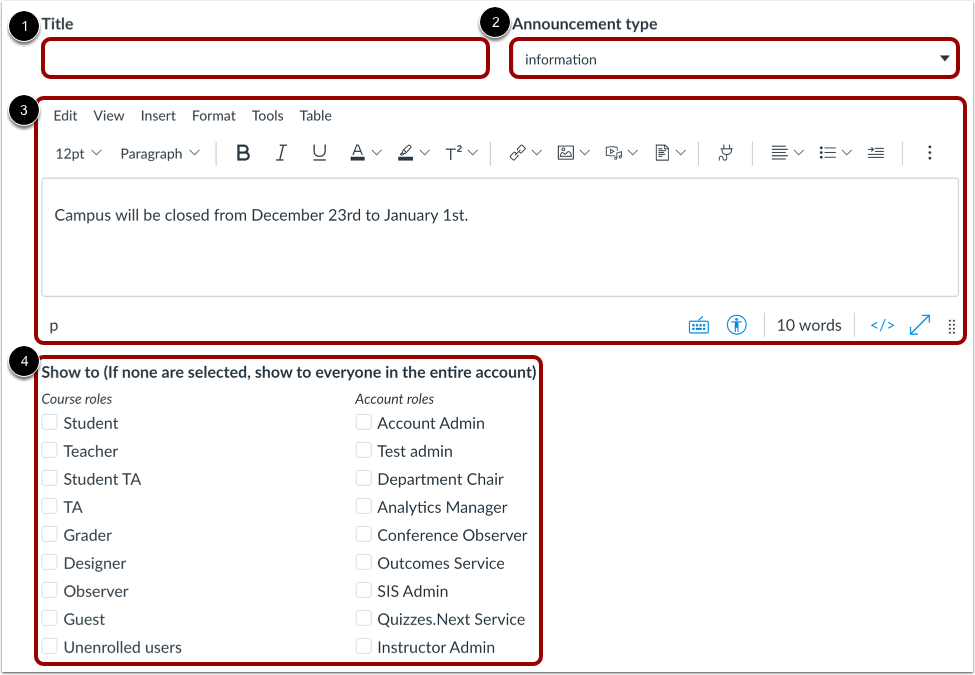Open the font size dropdown
975x675 pixels.
coord(77,152)
